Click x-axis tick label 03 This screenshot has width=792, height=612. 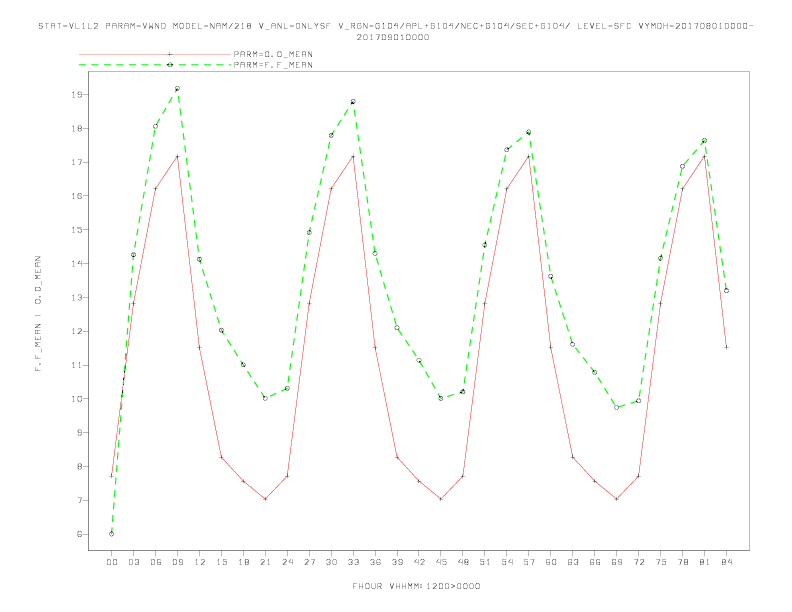click(133, 562)
